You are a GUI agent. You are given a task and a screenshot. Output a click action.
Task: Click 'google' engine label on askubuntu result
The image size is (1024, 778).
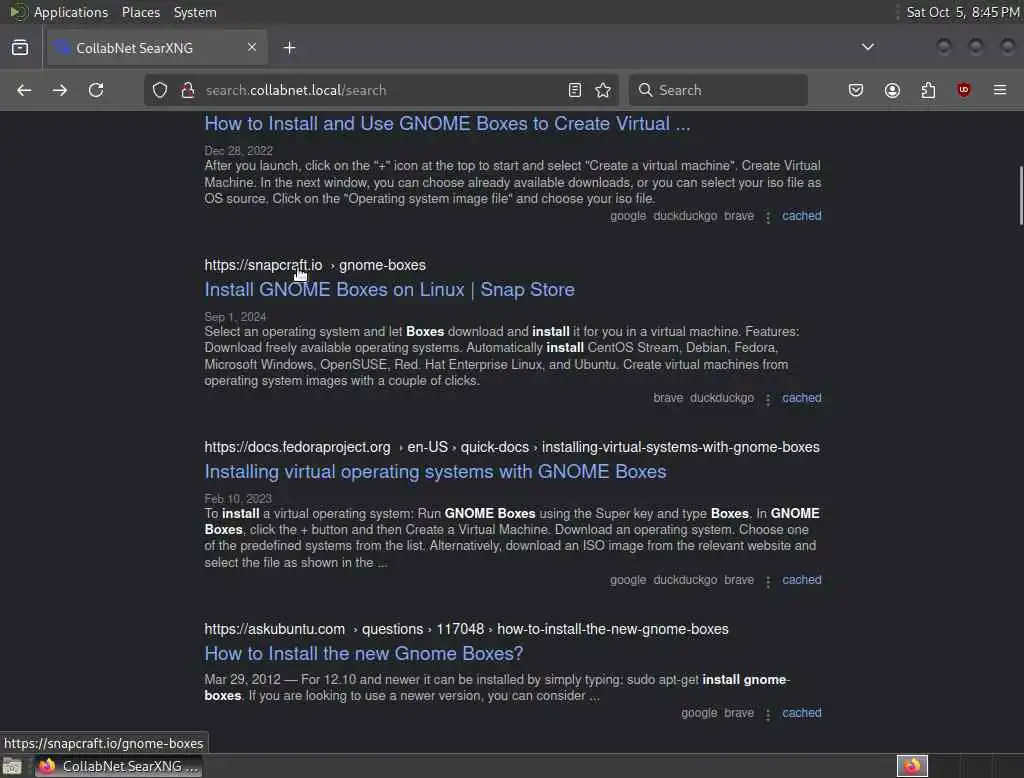(x=699, y=713)
